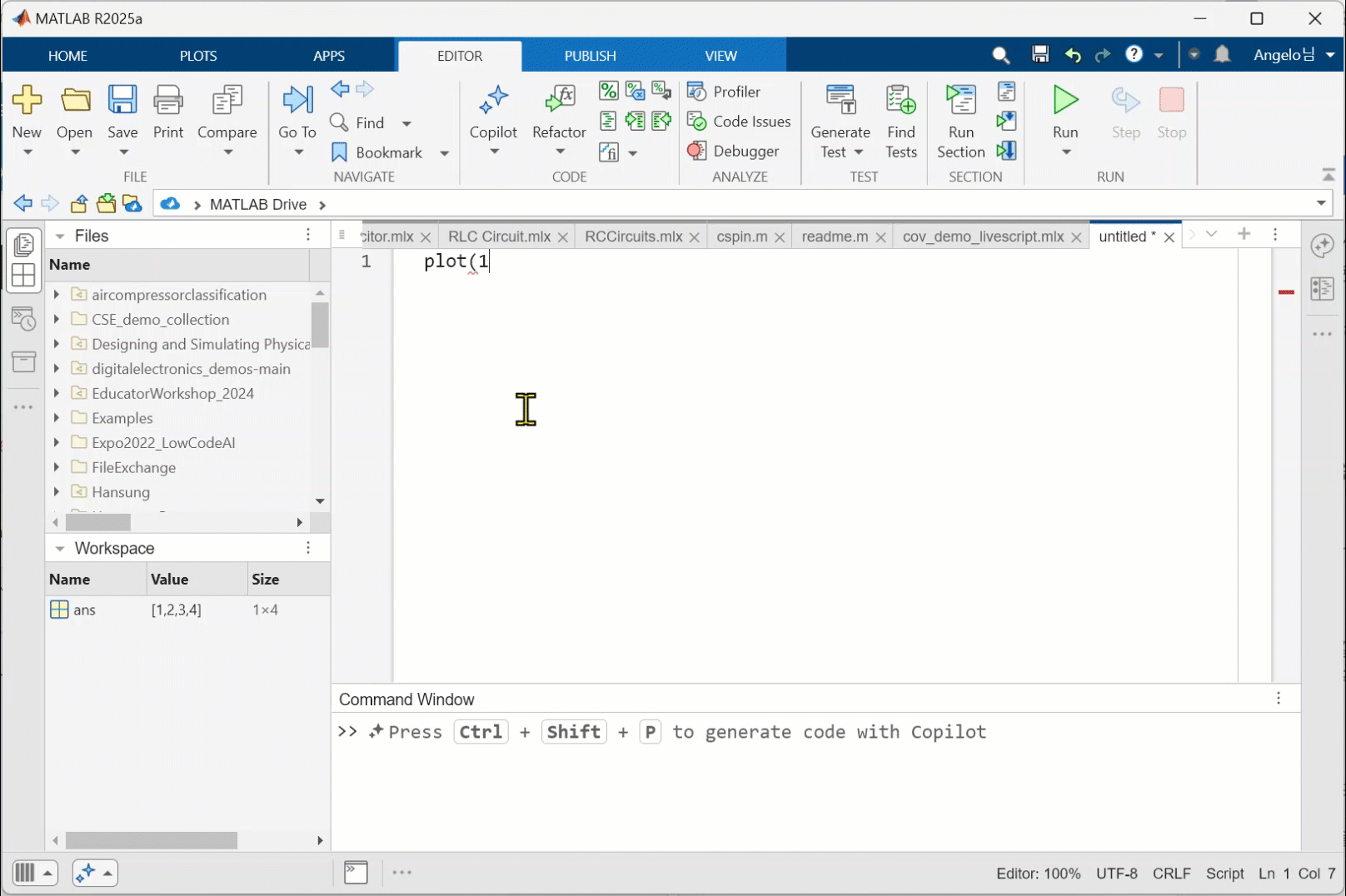Go up one folder level in address bar
Screen dimensions: 1346x896
[x=79, y=203]
